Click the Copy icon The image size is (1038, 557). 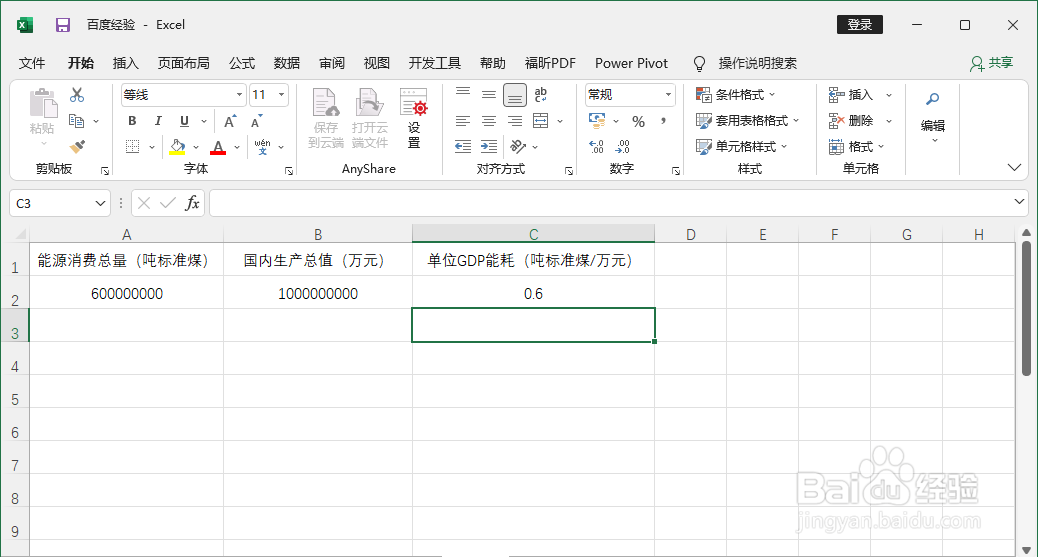click(x=77, y=121)
